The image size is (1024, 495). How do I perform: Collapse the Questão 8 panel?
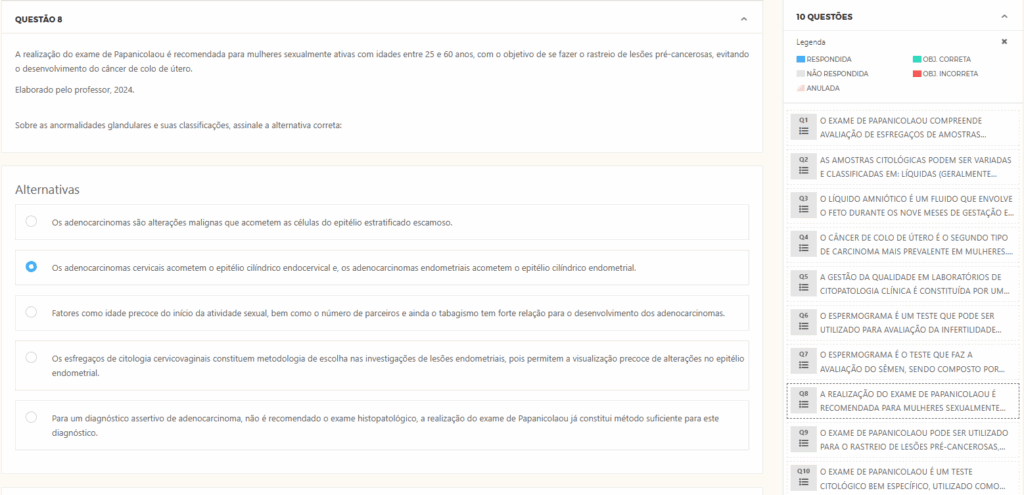tap(743, 19)
